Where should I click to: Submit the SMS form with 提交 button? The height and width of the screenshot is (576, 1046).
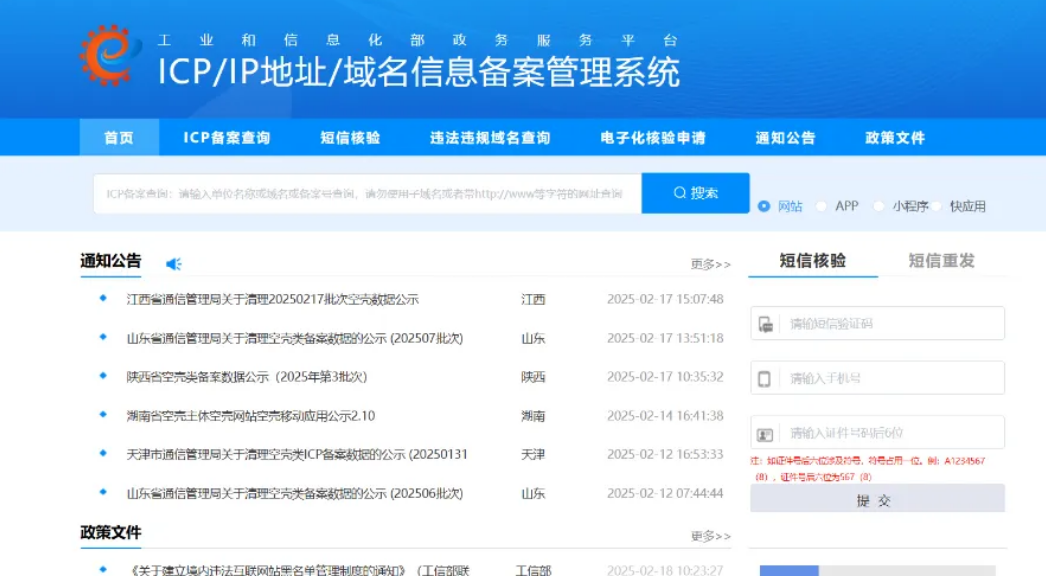click(x=876, y=500)
